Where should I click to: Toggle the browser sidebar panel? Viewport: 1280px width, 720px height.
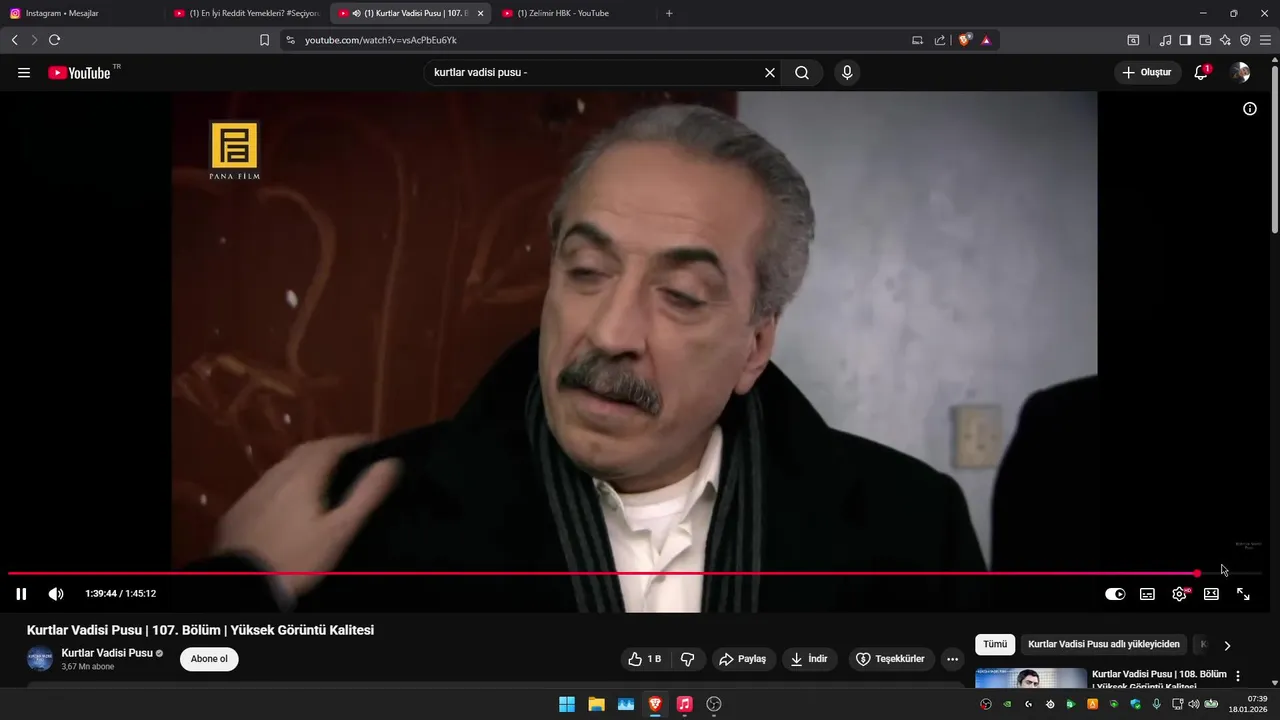(1185, 40)
